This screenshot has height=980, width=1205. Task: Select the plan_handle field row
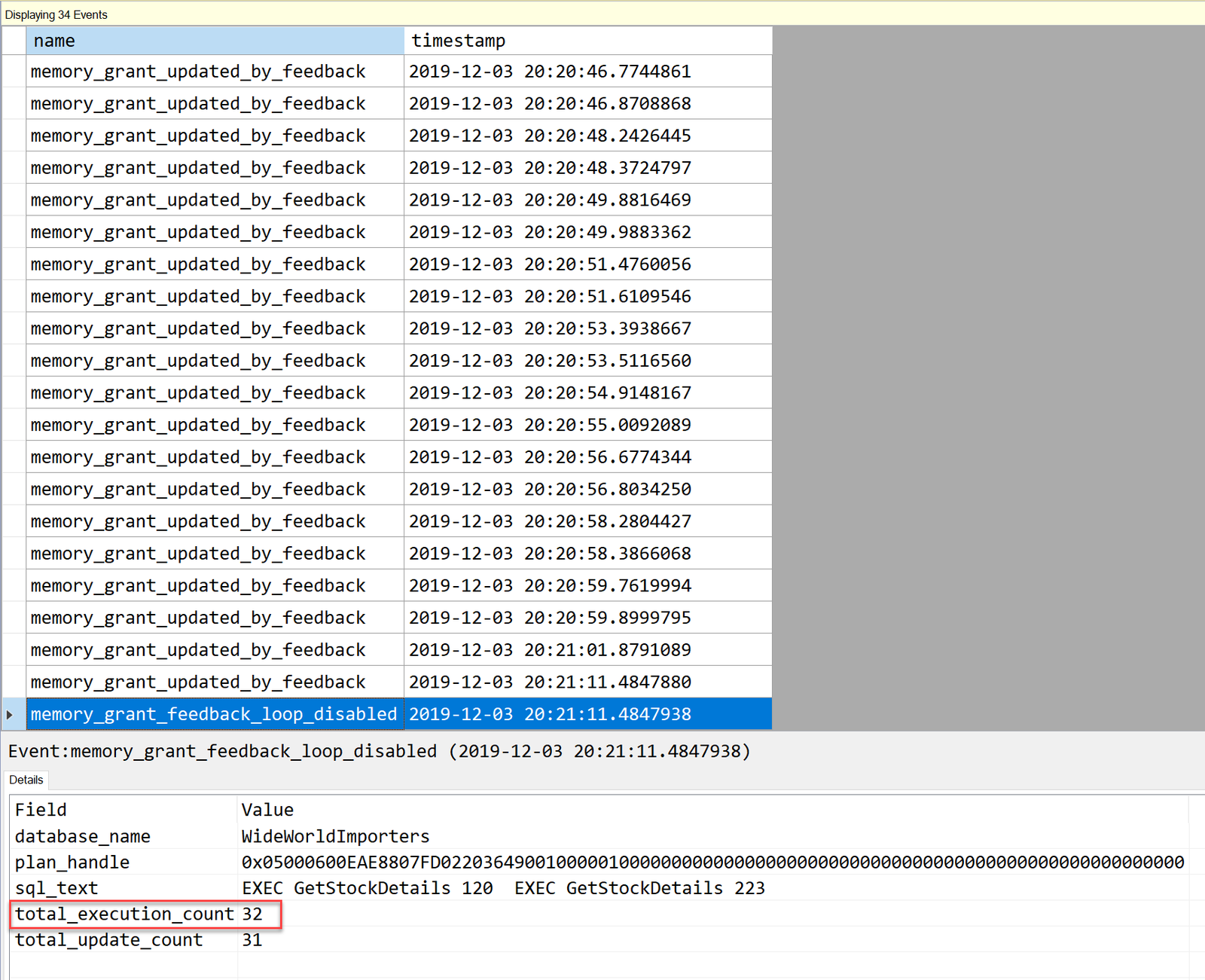coord(599,862)
